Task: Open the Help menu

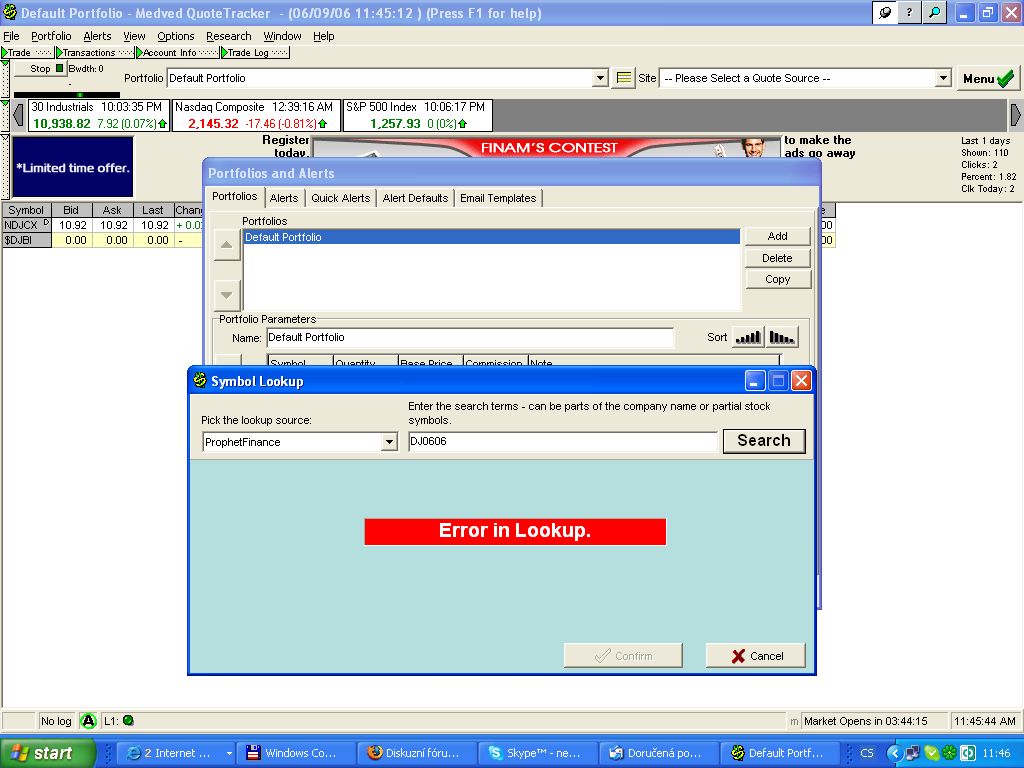Action: point(323,36)
